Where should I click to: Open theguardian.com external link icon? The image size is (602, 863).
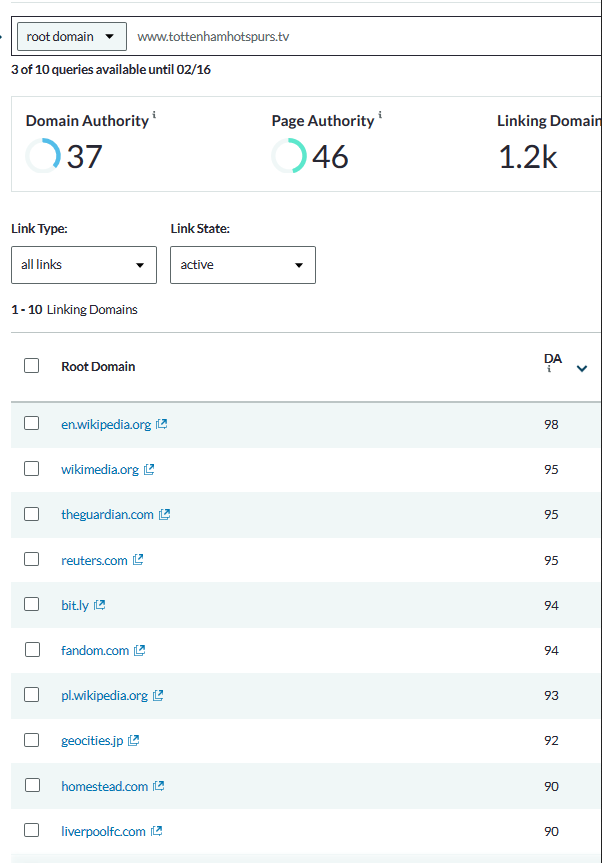coord(165,514)
